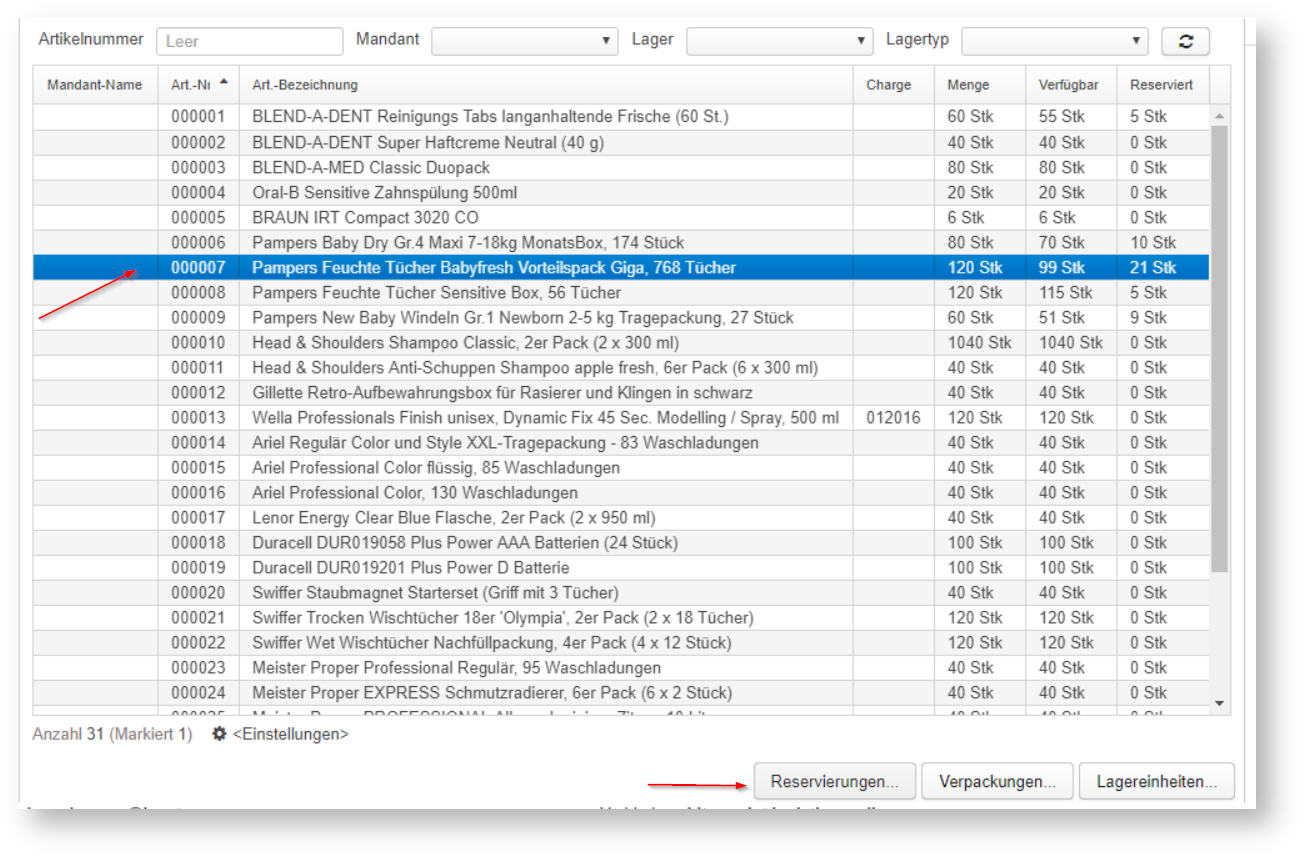
Task: Click article number 000005
Action: click(198, 217)
